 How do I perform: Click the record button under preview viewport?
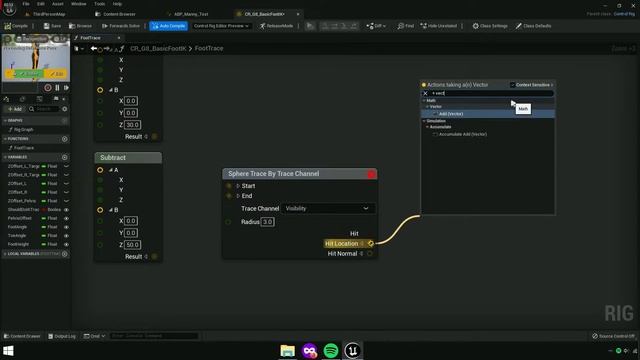(x=48, y=87)
